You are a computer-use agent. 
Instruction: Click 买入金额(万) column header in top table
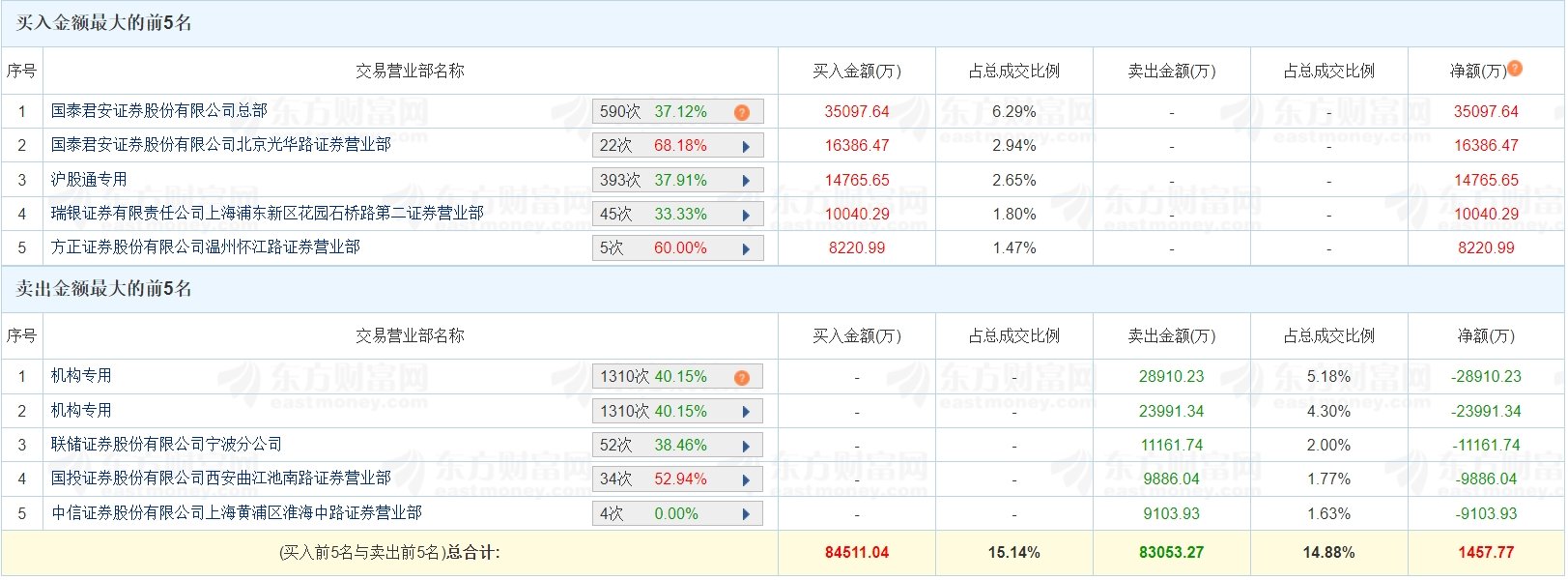(856, 71)
